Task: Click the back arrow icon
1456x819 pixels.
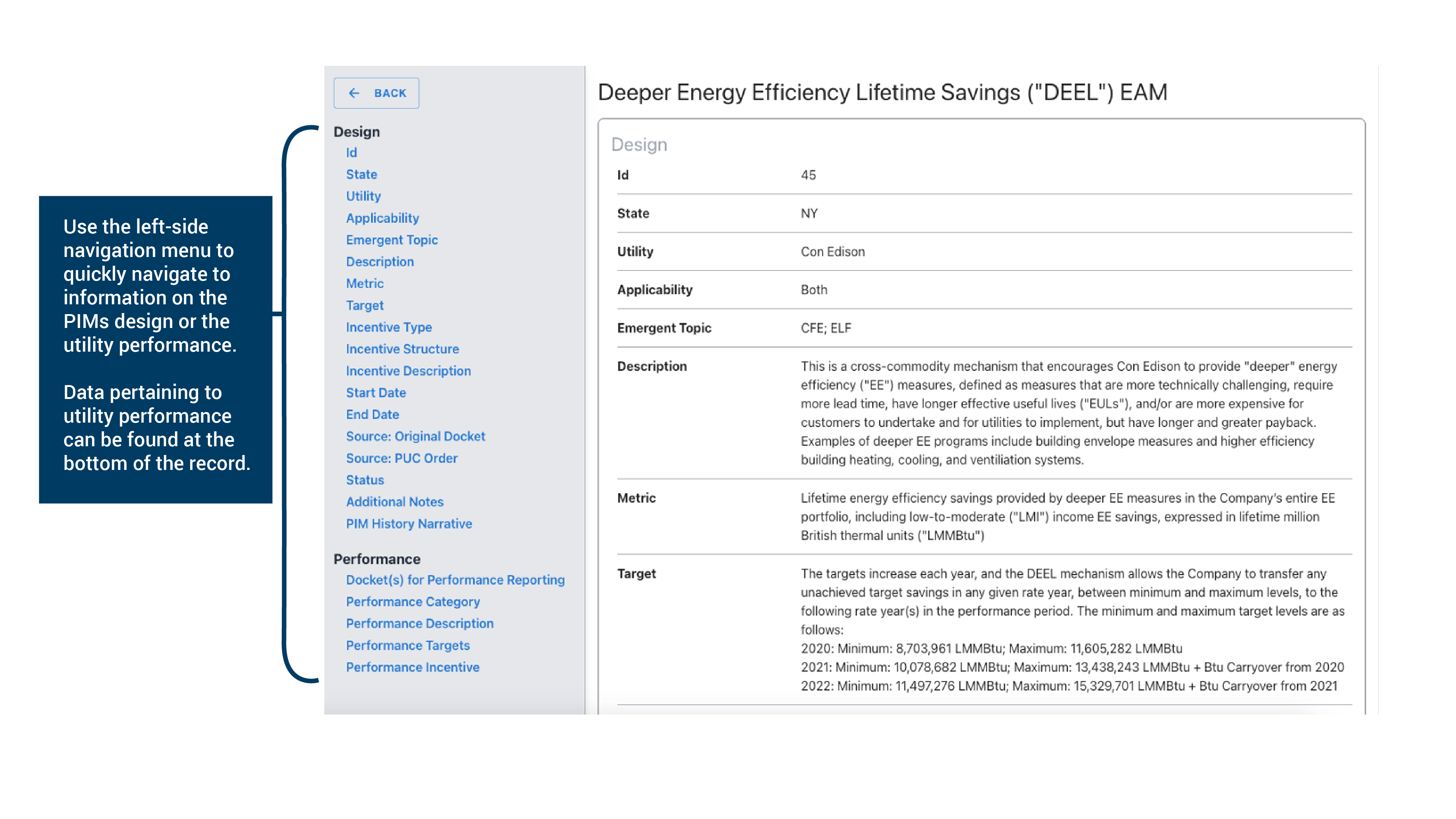Action: click(354, 93)
